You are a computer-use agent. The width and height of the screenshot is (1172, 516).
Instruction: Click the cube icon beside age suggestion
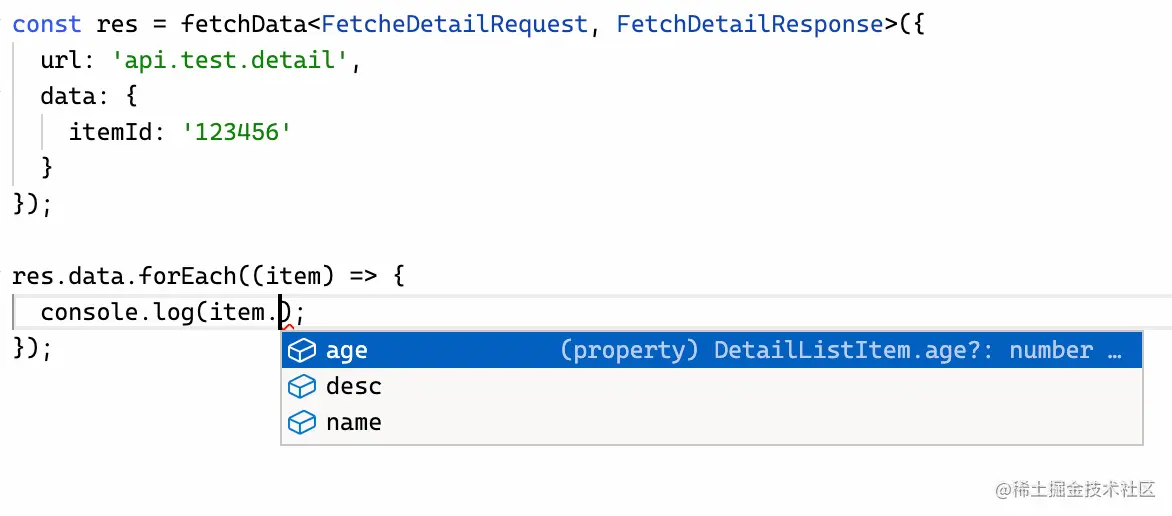pyautogui.click(x=301, y=350)
